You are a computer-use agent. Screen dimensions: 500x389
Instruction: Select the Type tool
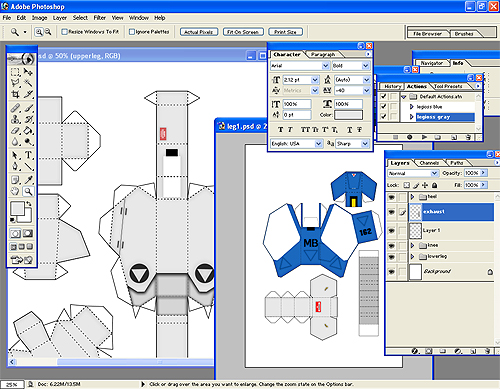click(x=28, y=155)
